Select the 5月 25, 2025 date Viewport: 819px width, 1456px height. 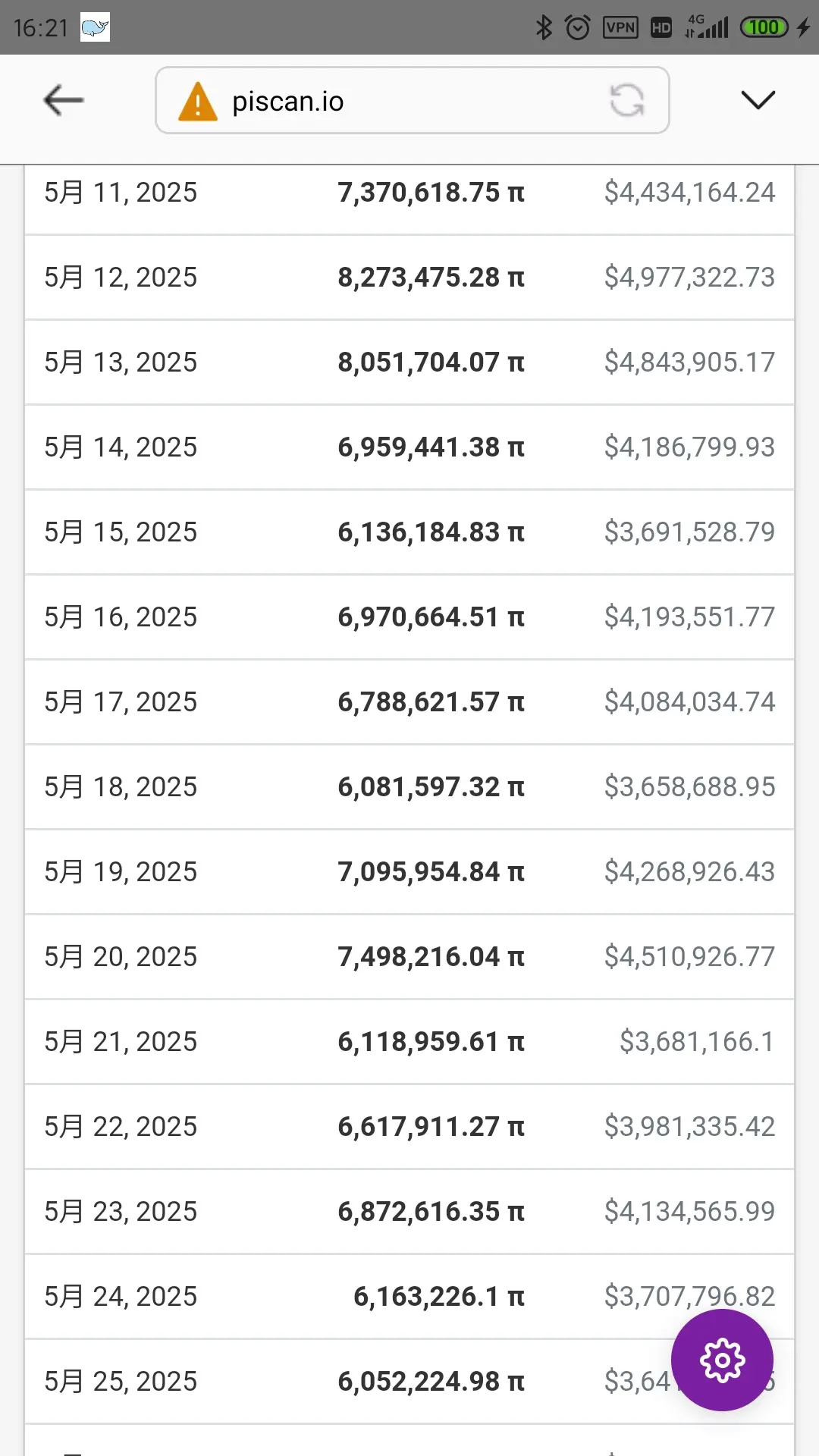coord(121,1382)
